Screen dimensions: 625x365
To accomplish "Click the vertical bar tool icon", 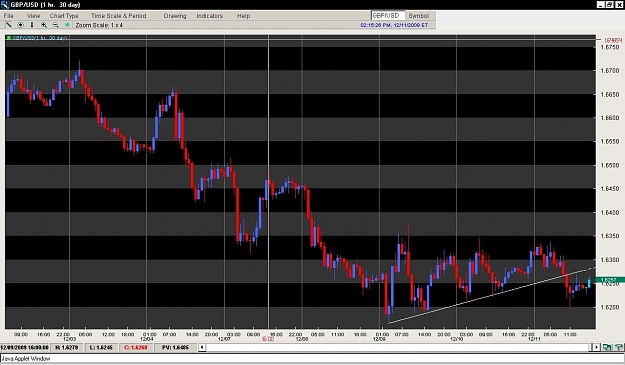I will pyautogui.click(x=32, y=25).
